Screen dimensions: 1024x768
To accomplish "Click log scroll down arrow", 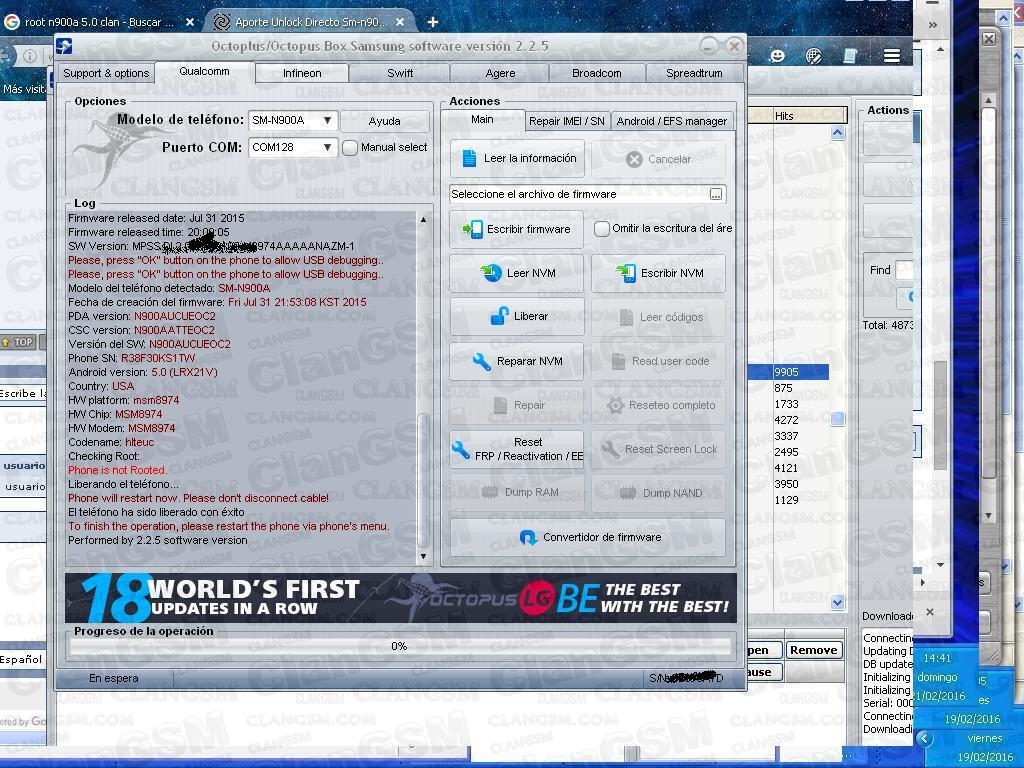I will click(x=423, y=556).
